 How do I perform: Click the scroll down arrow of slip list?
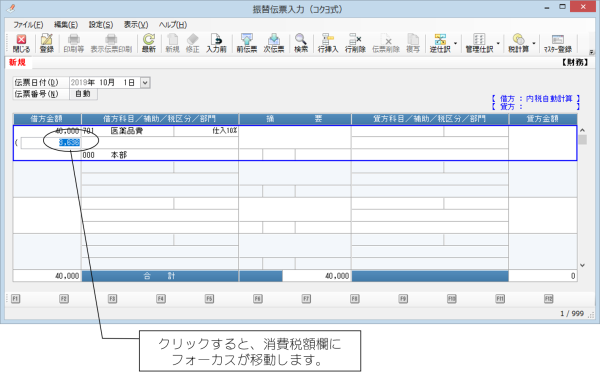[x=582, y=265]
